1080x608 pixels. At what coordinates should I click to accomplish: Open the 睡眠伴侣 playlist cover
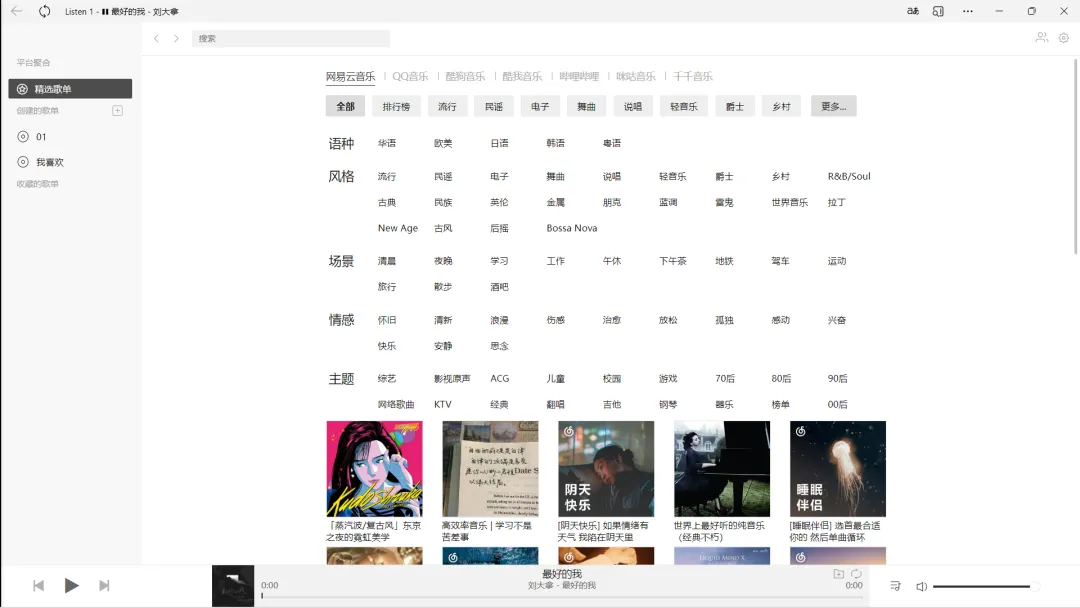pos(838,469)
